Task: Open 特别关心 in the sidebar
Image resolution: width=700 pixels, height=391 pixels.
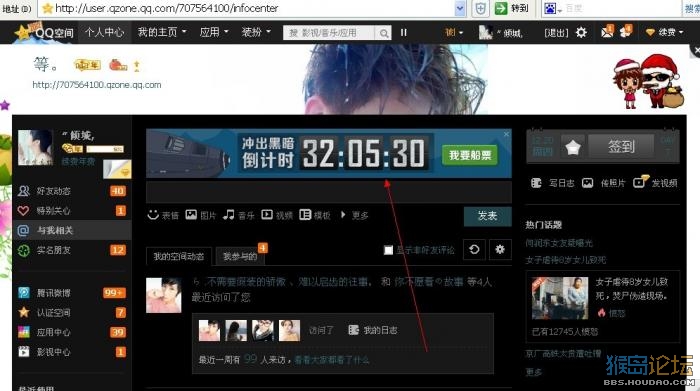Action: click(54, 211)
